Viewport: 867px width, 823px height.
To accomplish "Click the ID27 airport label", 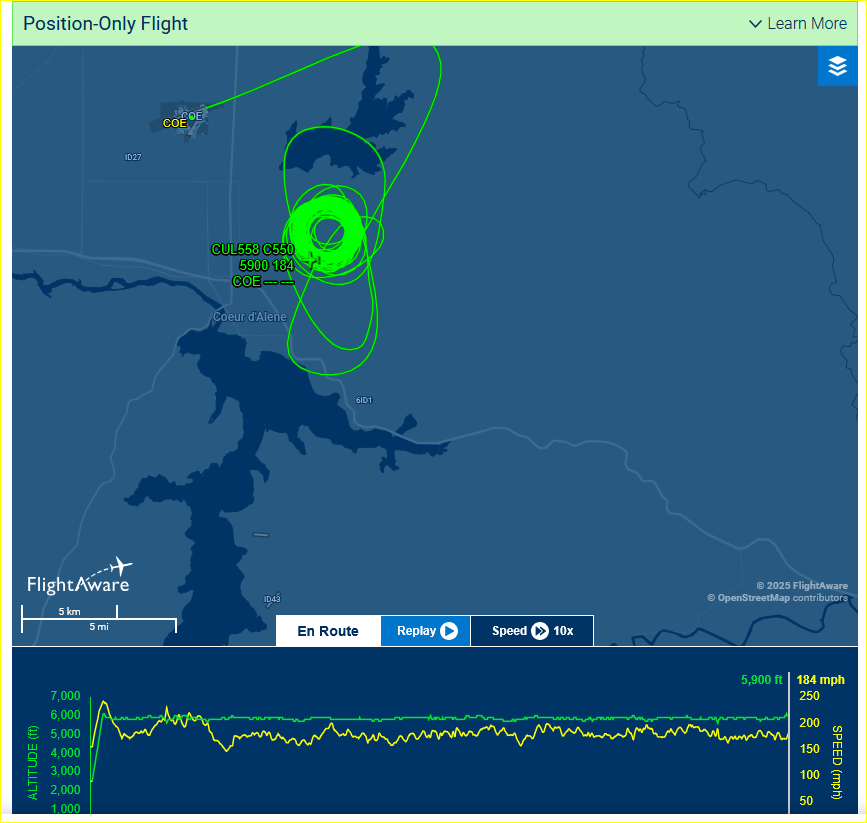I will [x=133, y=157].
